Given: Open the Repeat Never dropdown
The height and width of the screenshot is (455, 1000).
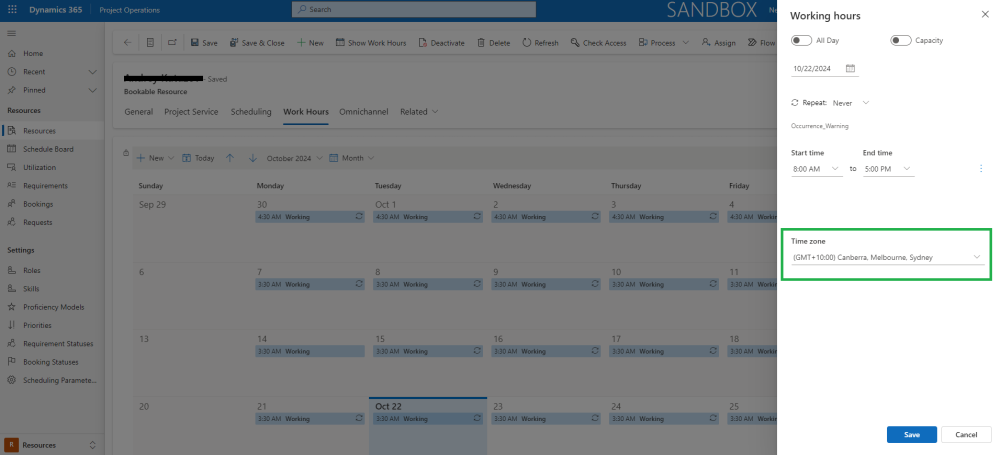Looking at the screenshot, I should coord(851,103).
